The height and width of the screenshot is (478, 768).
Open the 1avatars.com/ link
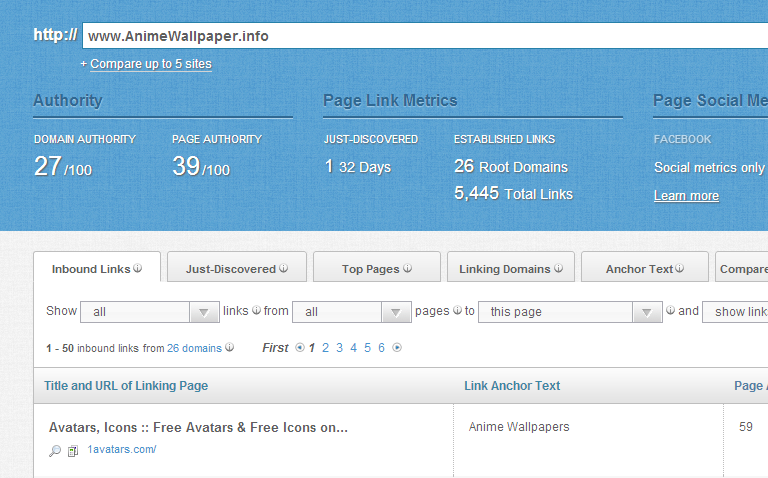pyautogui.click(x=122, y=449)
